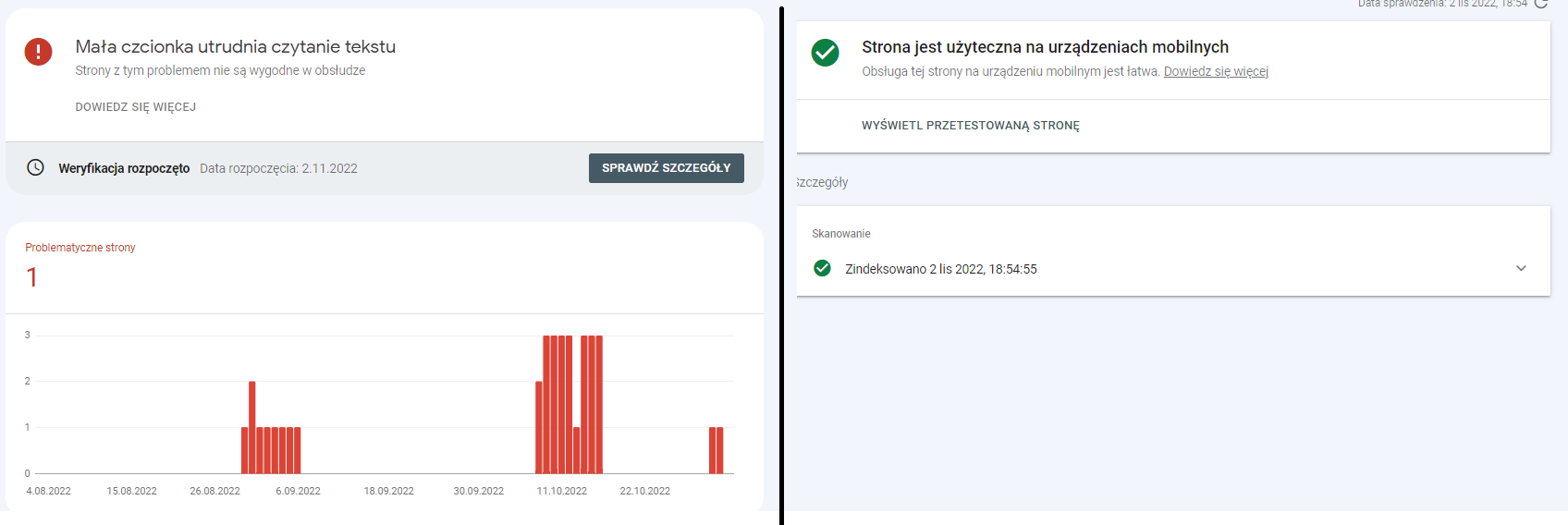Select the Problematyczne strony count tab
Viewport: 1568px width, 525px height.
pos(80,265)
